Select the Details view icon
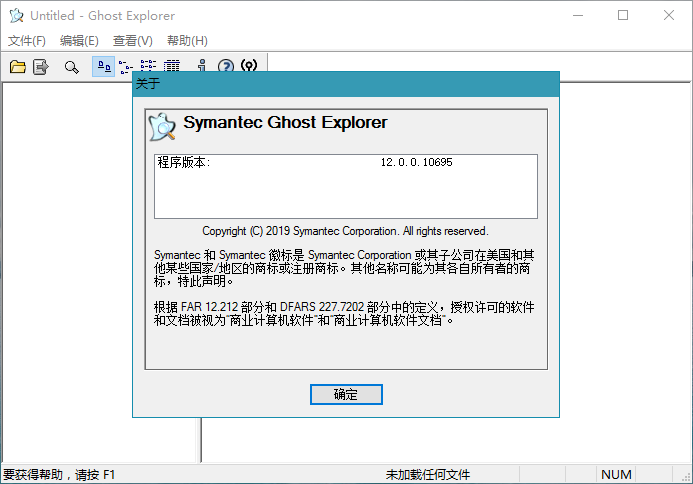This screenshot has height=484, width=693. 171,67
